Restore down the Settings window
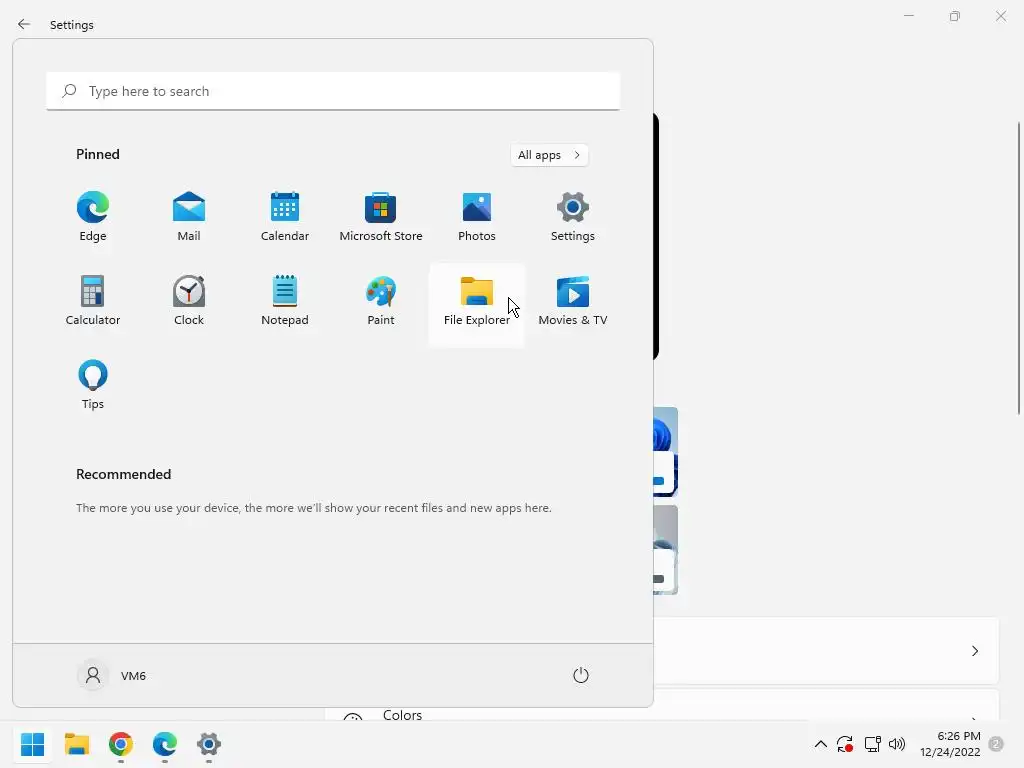 (955, 16)
